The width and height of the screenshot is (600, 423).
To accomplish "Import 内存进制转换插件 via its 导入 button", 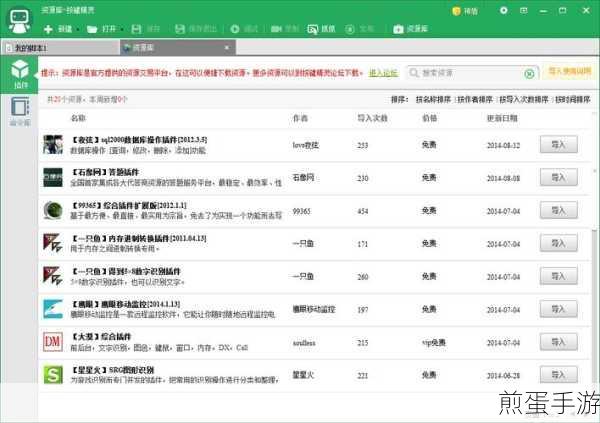I will click(559, 243).
